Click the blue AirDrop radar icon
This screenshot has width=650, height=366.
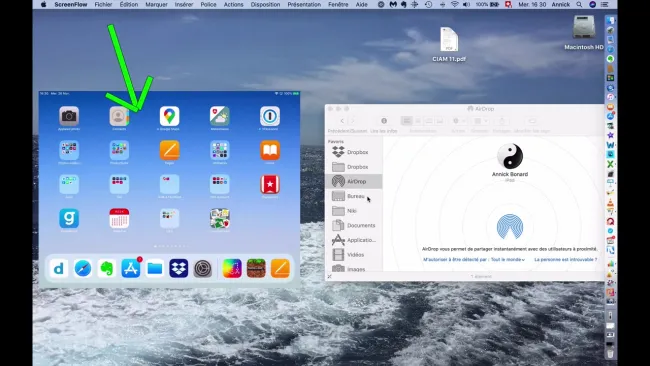(510, 227)
